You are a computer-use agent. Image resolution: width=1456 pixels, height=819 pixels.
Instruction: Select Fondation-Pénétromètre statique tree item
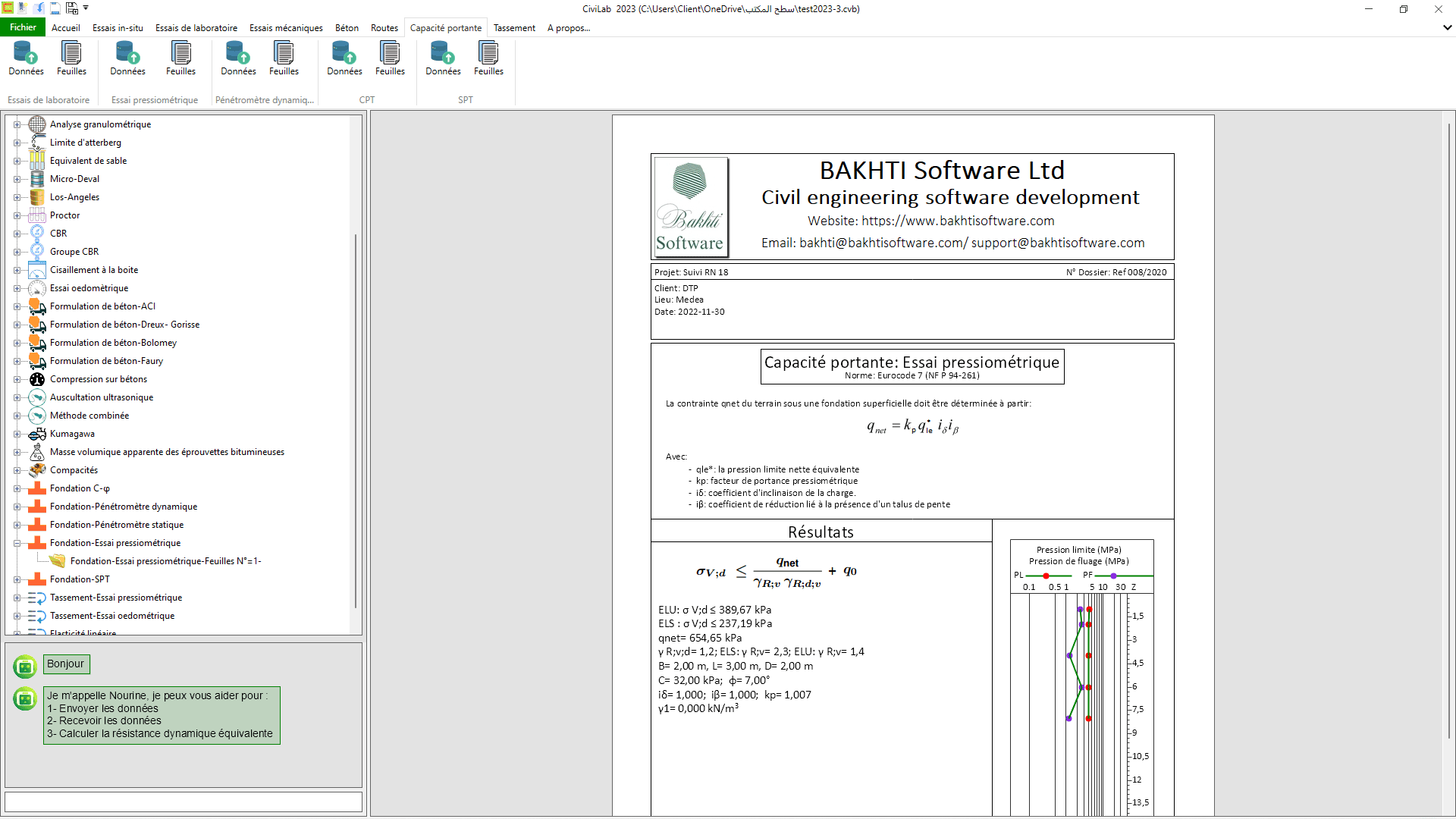click(117, 525)
